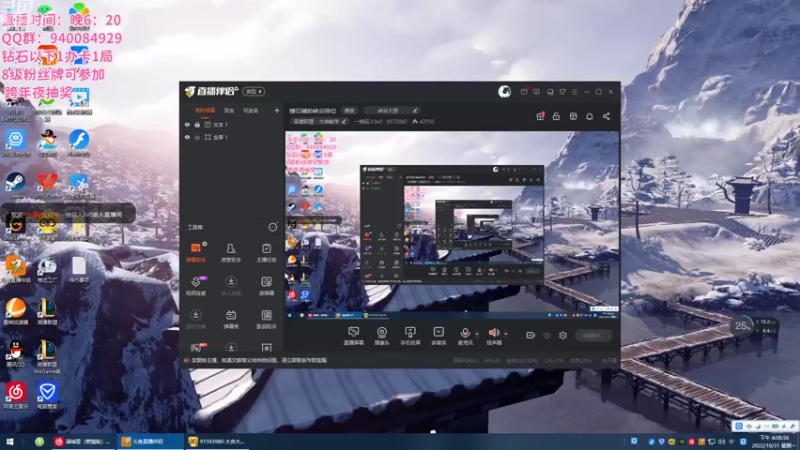Image resolution: width=800 pixels, height=450 pixels.
Task: Click the stream preview canvas
Action: [x=452, y=225]
